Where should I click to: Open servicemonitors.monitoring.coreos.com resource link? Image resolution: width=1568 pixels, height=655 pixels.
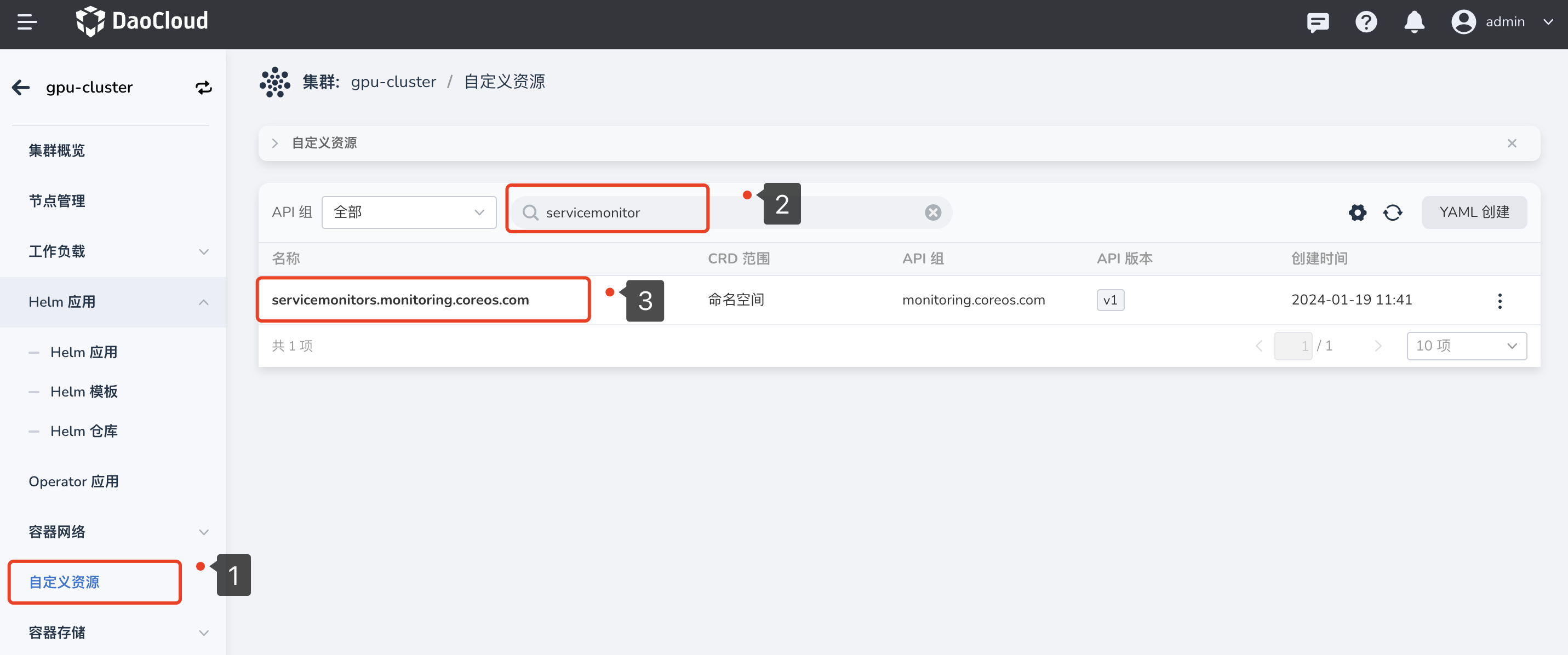tap(400, 300)
